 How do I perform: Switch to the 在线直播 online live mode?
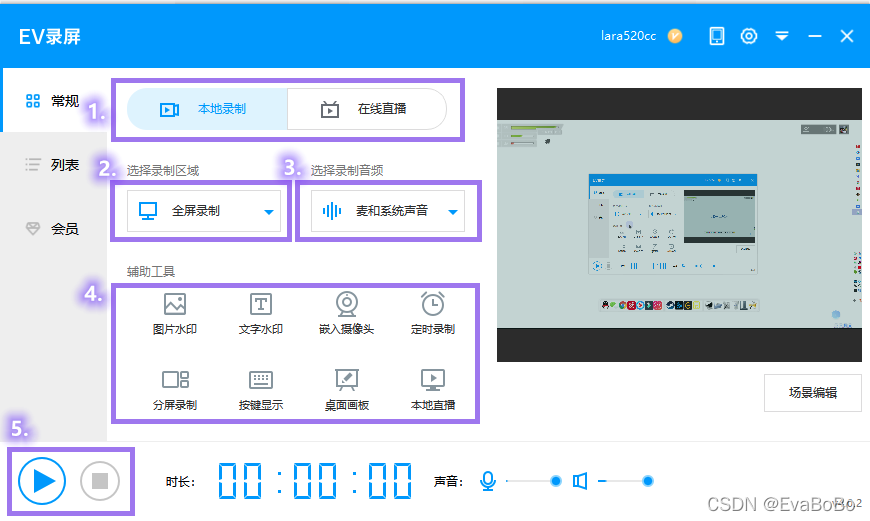[367, 109]
